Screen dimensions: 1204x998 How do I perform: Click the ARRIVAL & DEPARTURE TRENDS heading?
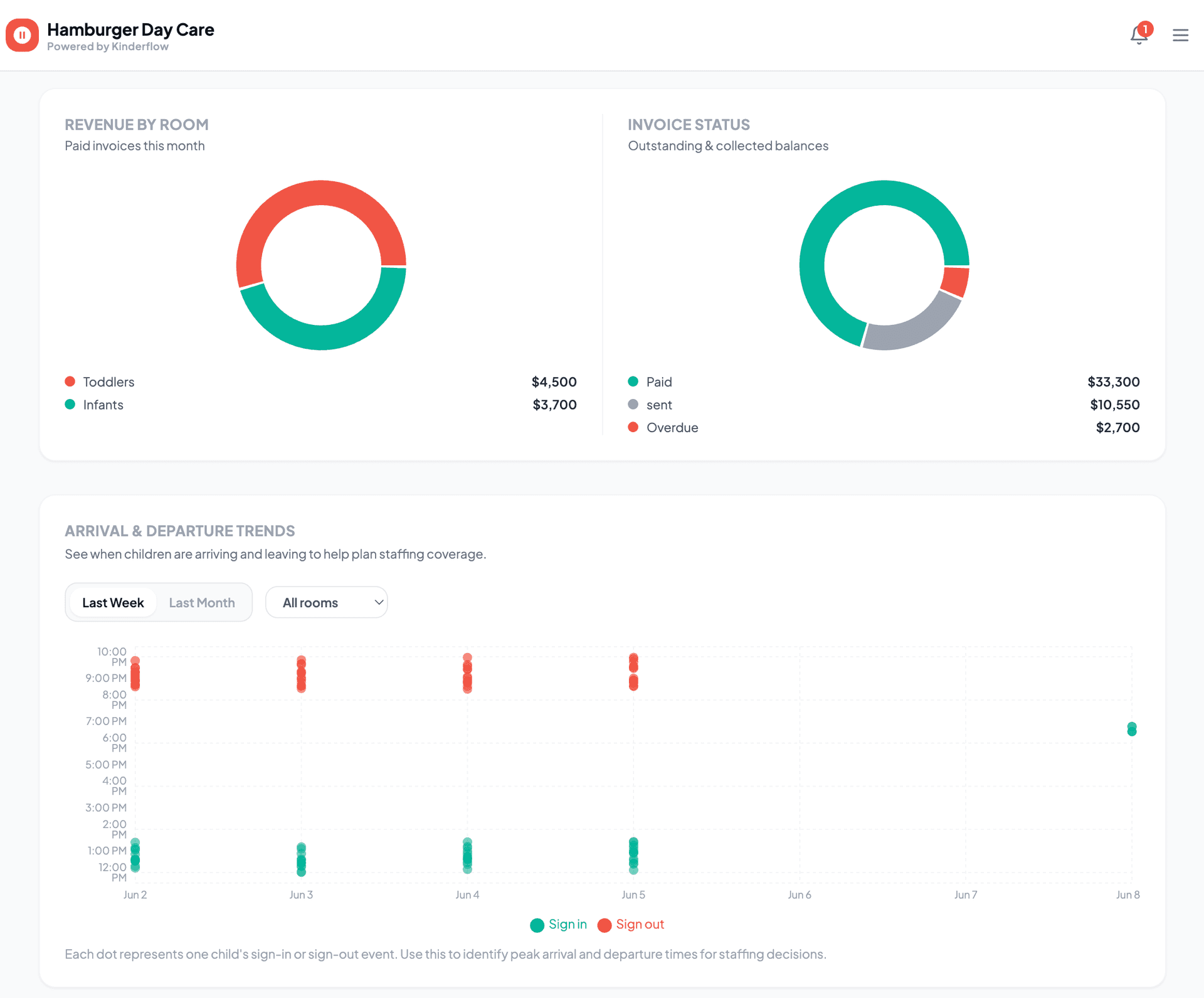coord(180,531)
